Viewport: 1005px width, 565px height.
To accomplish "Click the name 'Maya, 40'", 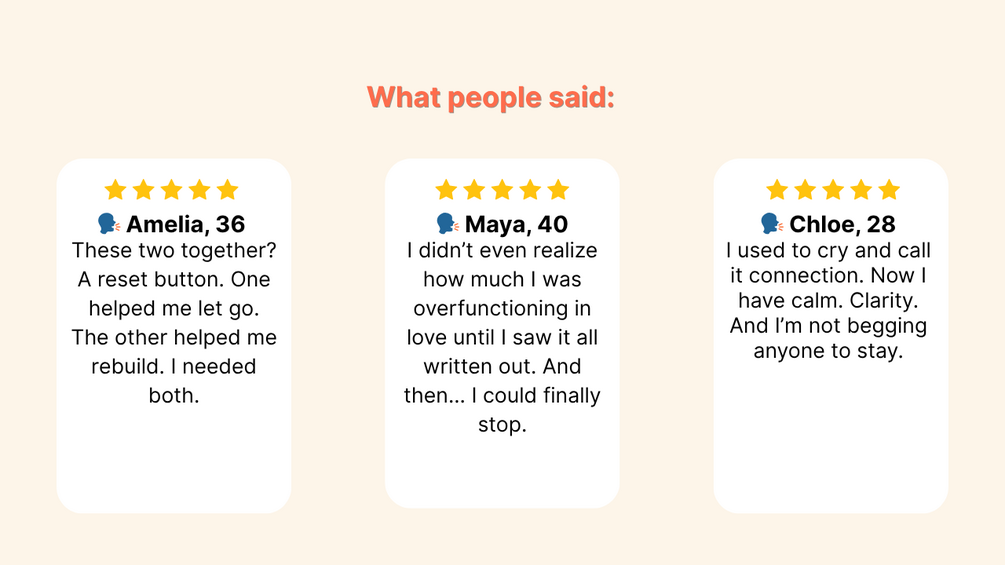I will click(516, 224).
